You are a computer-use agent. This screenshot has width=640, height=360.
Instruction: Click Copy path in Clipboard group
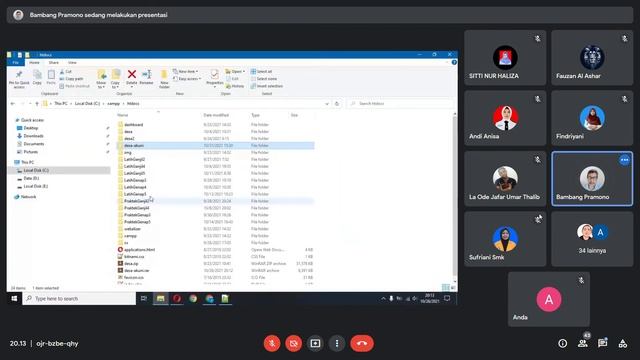point(71,79)
